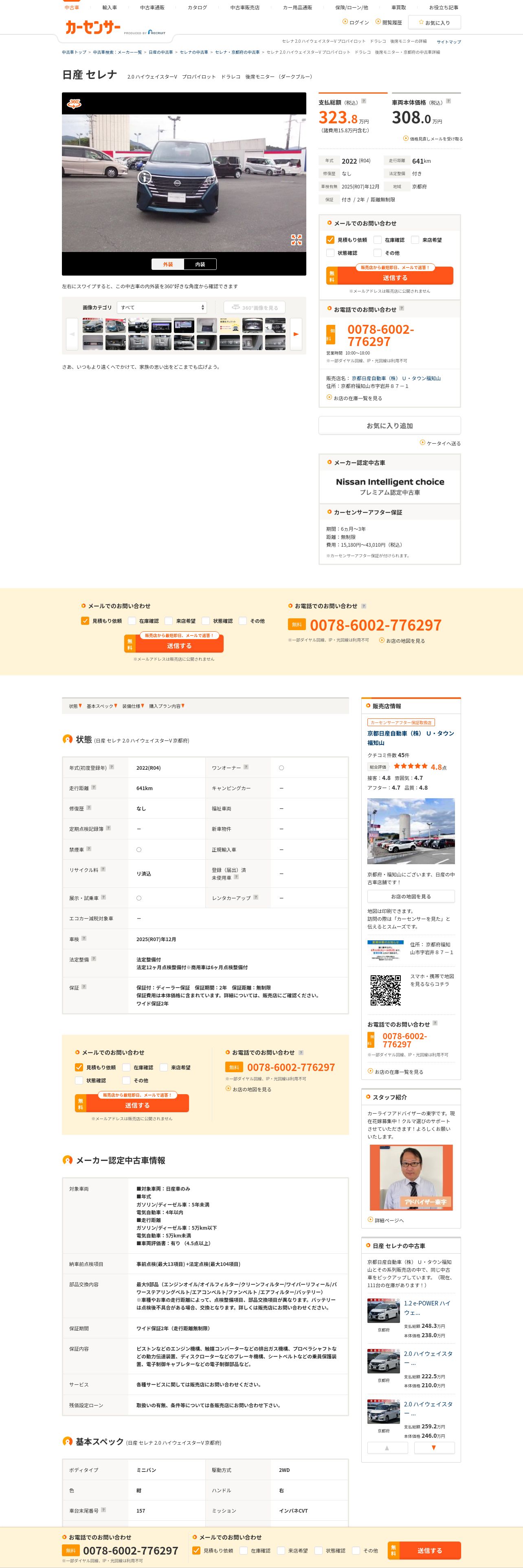The width and height of the screenshot is (523, 1568).
Task: Click the dealer lot photo in 販売店情報
Action: (x=411, y=831)
